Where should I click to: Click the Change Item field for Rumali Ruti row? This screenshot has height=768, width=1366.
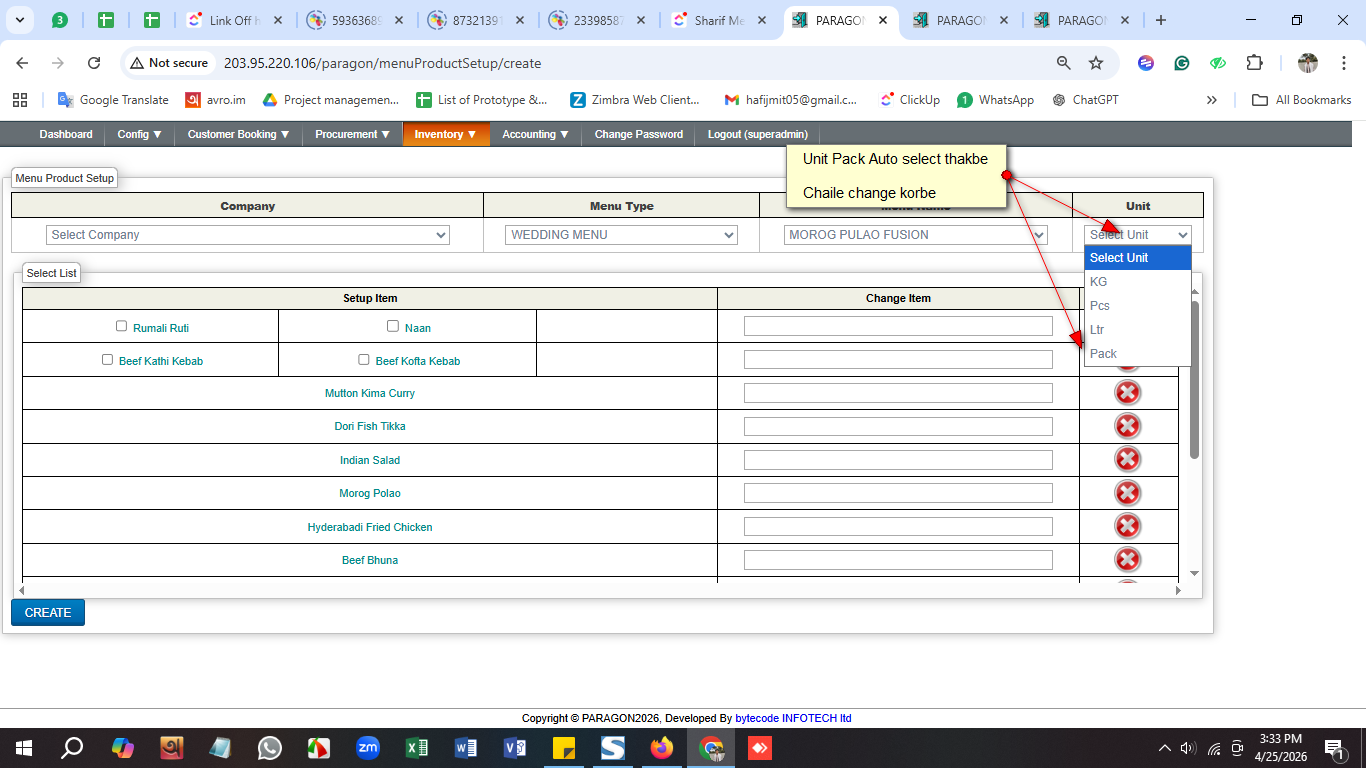[898, 326]
